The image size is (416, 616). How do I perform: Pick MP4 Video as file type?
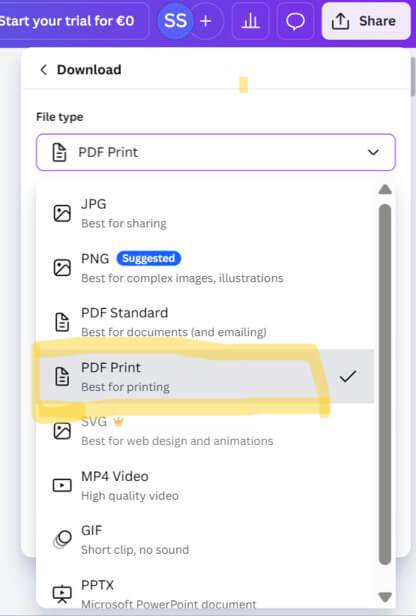tap(205, 485)
